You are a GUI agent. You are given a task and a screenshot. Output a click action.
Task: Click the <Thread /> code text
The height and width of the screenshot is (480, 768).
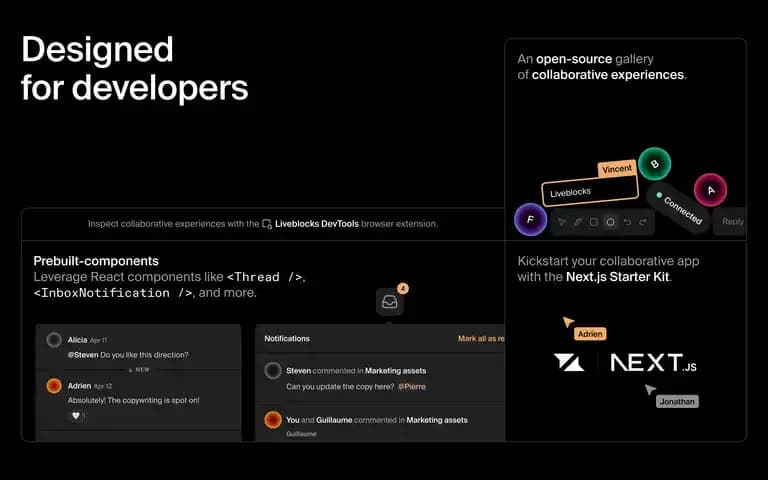264,277
